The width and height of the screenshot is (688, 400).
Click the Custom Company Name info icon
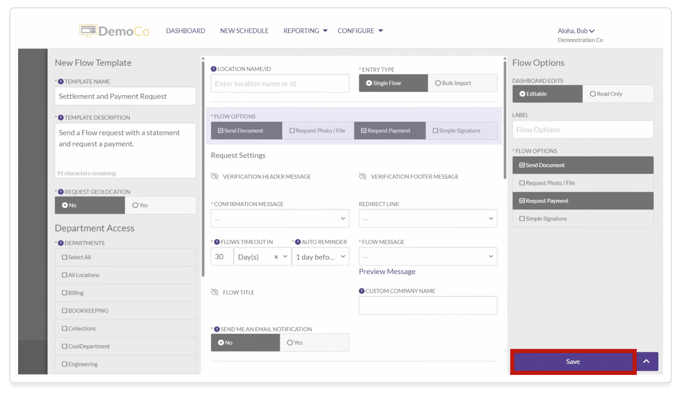362,291
